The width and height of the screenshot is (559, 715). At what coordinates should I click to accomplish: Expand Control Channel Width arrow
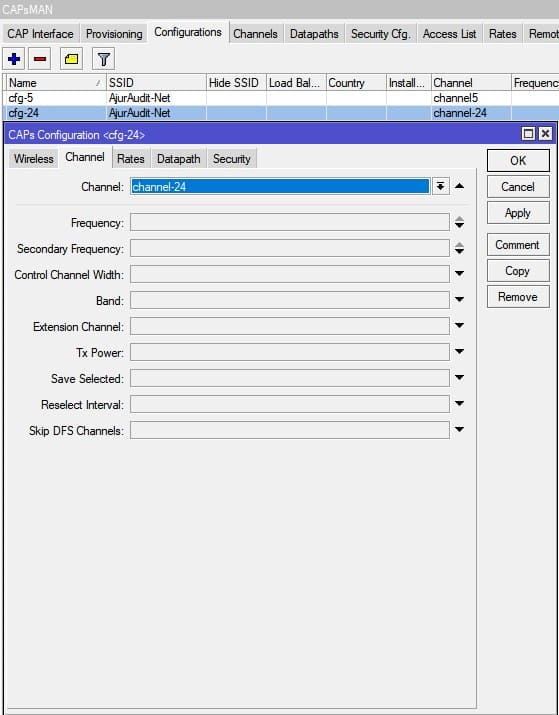click(x=460, y=274)
